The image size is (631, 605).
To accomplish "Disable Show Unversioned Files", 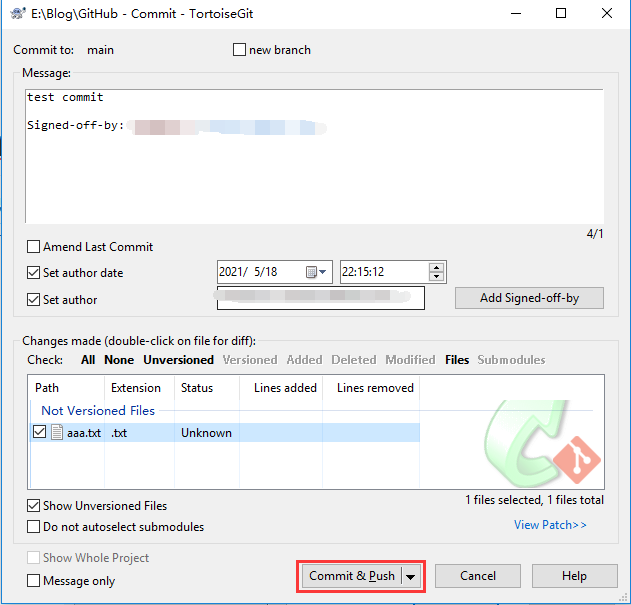I will pos(34,506).
